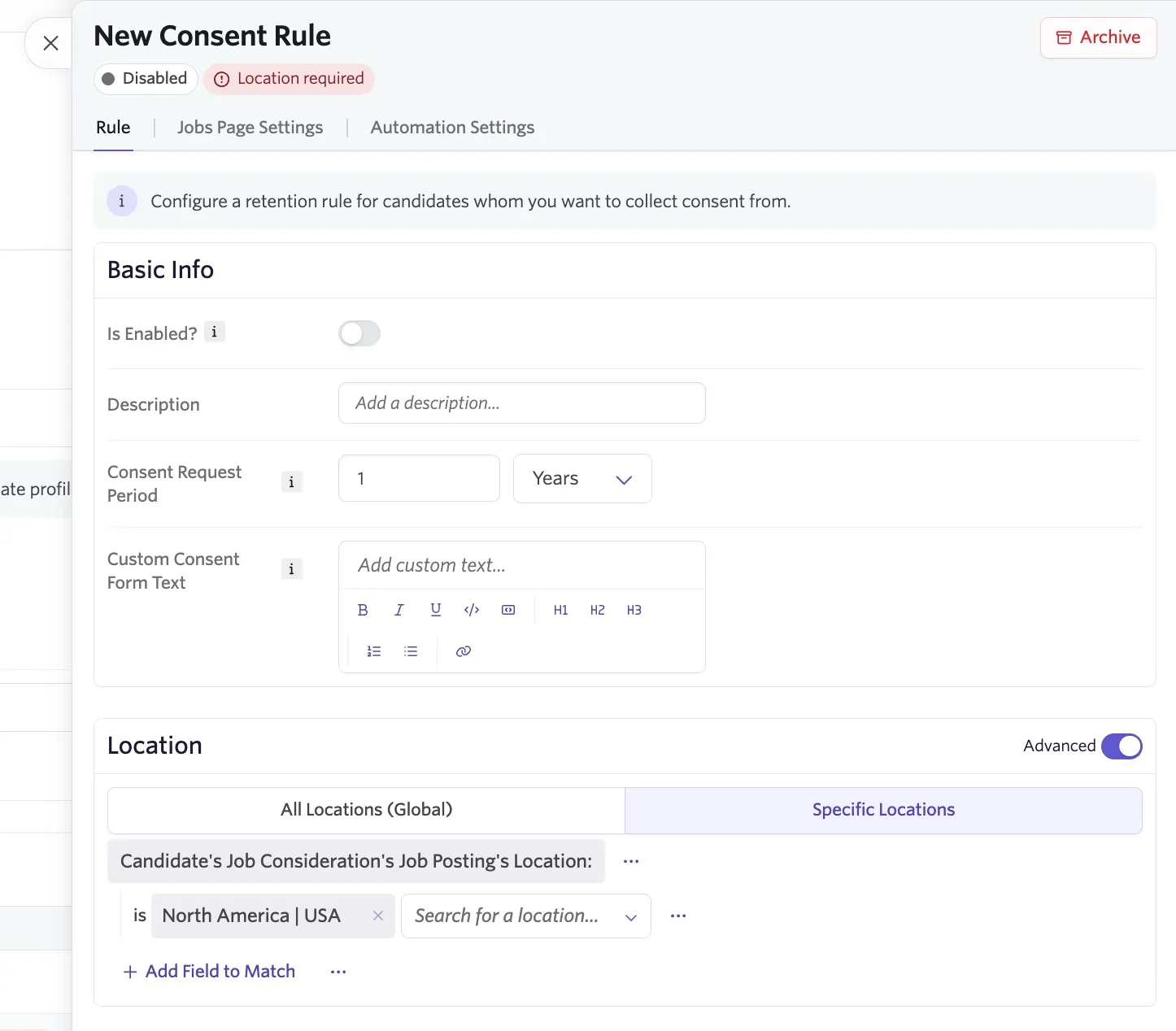Remove the North America | USA location
This screenshot has height=1031, width=1176.
click(378, 916)
